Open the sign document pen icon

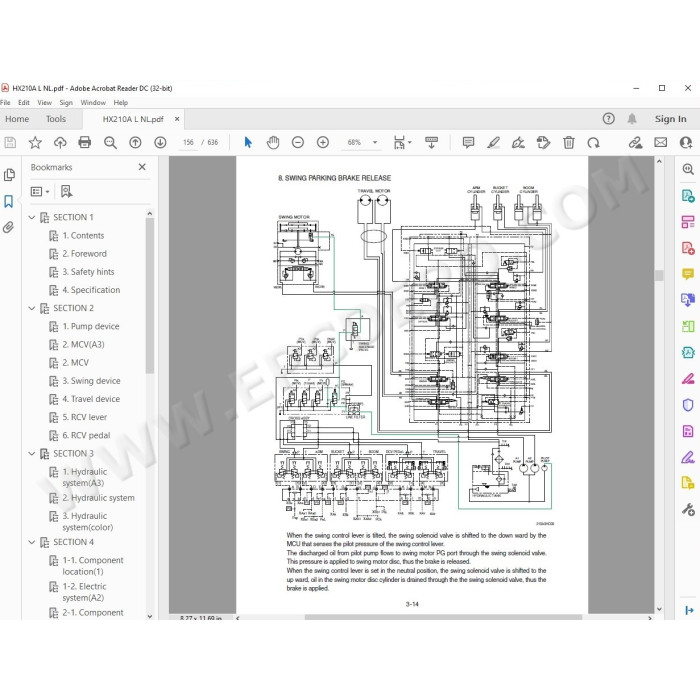(x=518, y=142)
